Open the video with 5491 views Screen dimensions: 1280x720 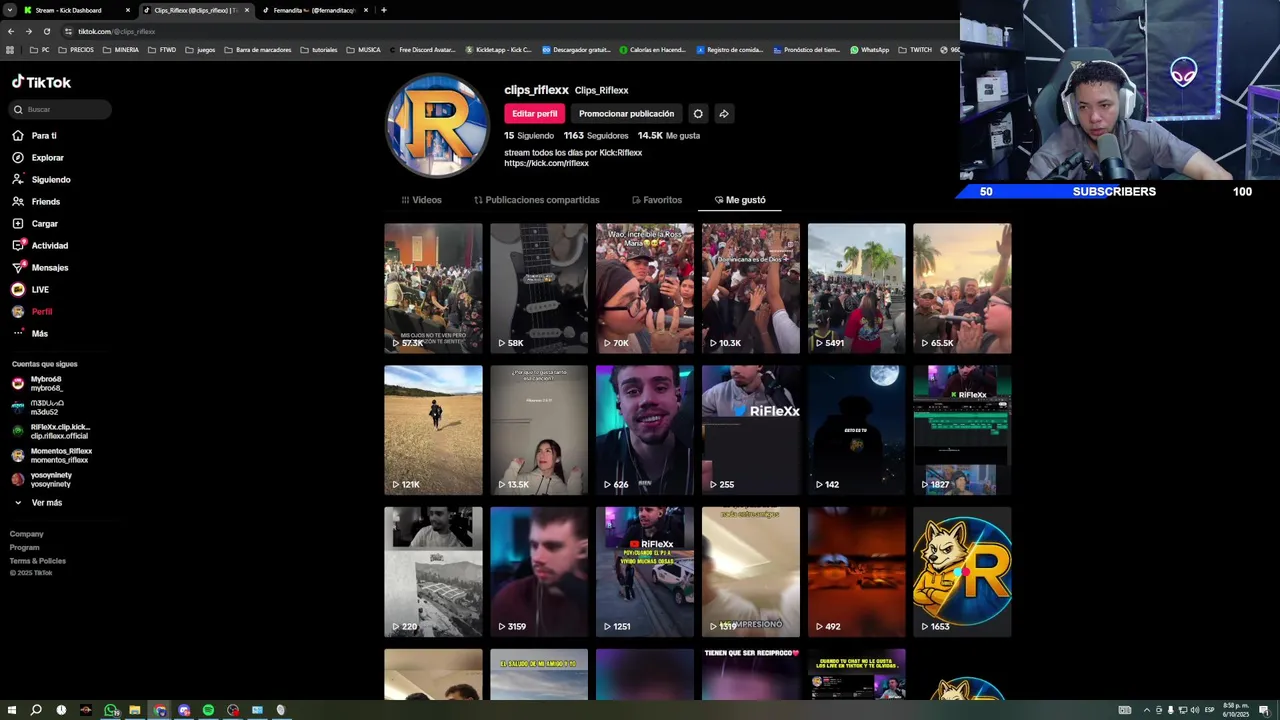857,288
